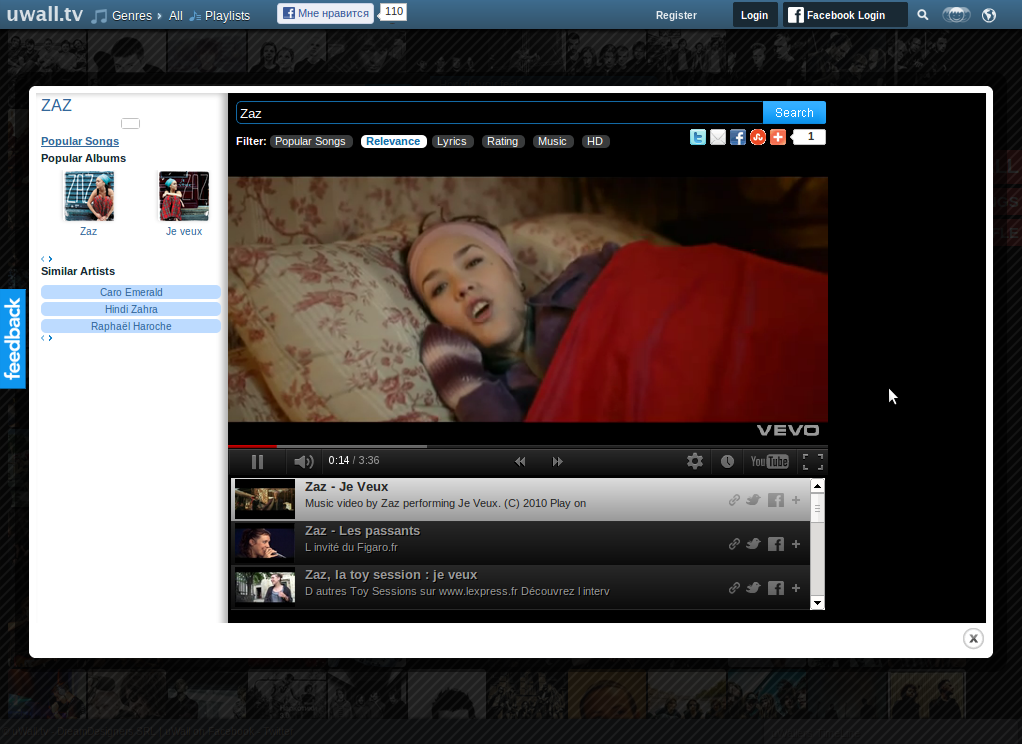Select Rating filter
The width and height of the screenshot is (1022, 744).
pyautogui.click(x=503, y=141)
